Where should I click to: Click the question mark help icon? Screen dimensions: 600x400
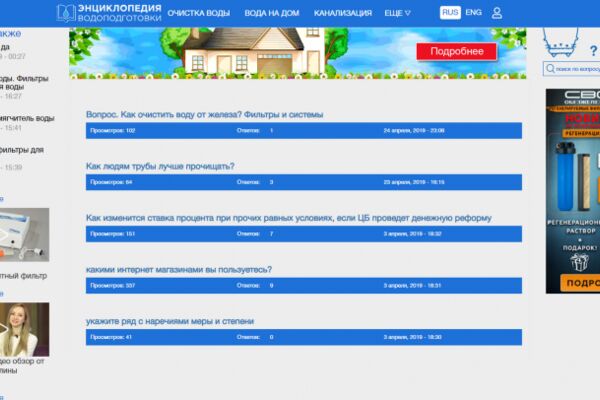point(593,51)
